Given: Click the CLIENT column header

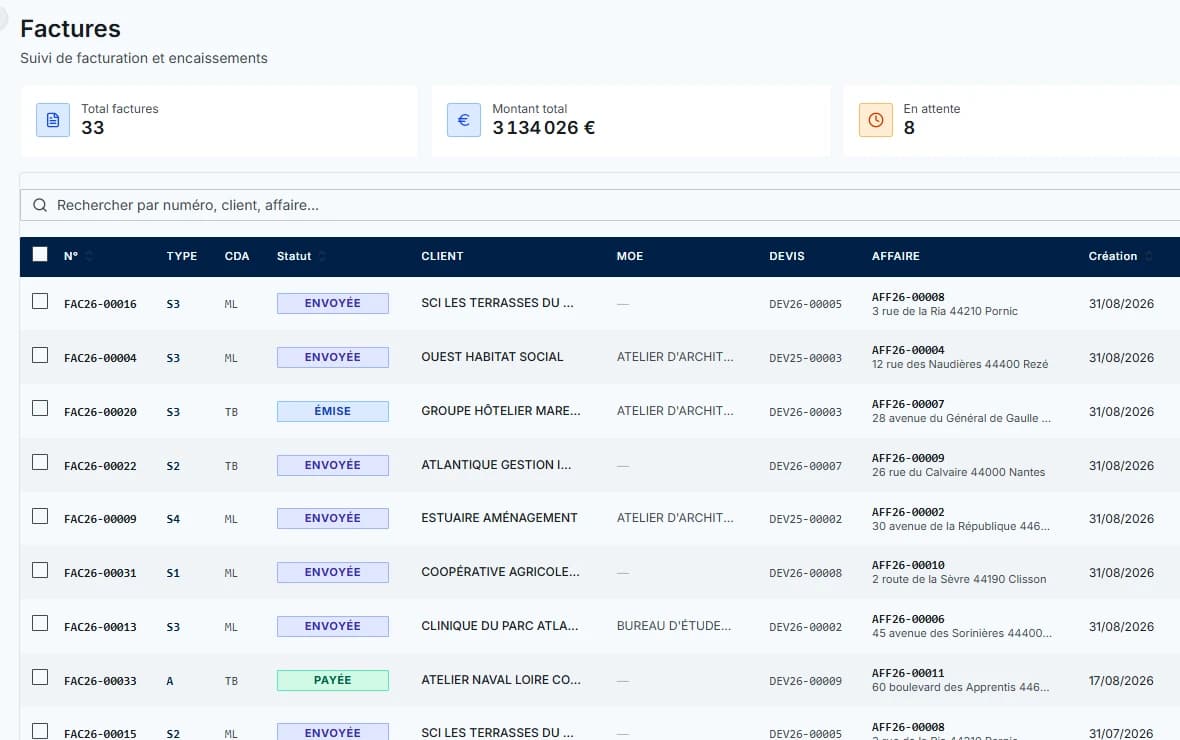Looking at the screenshot, I should (x=442, y=256).
